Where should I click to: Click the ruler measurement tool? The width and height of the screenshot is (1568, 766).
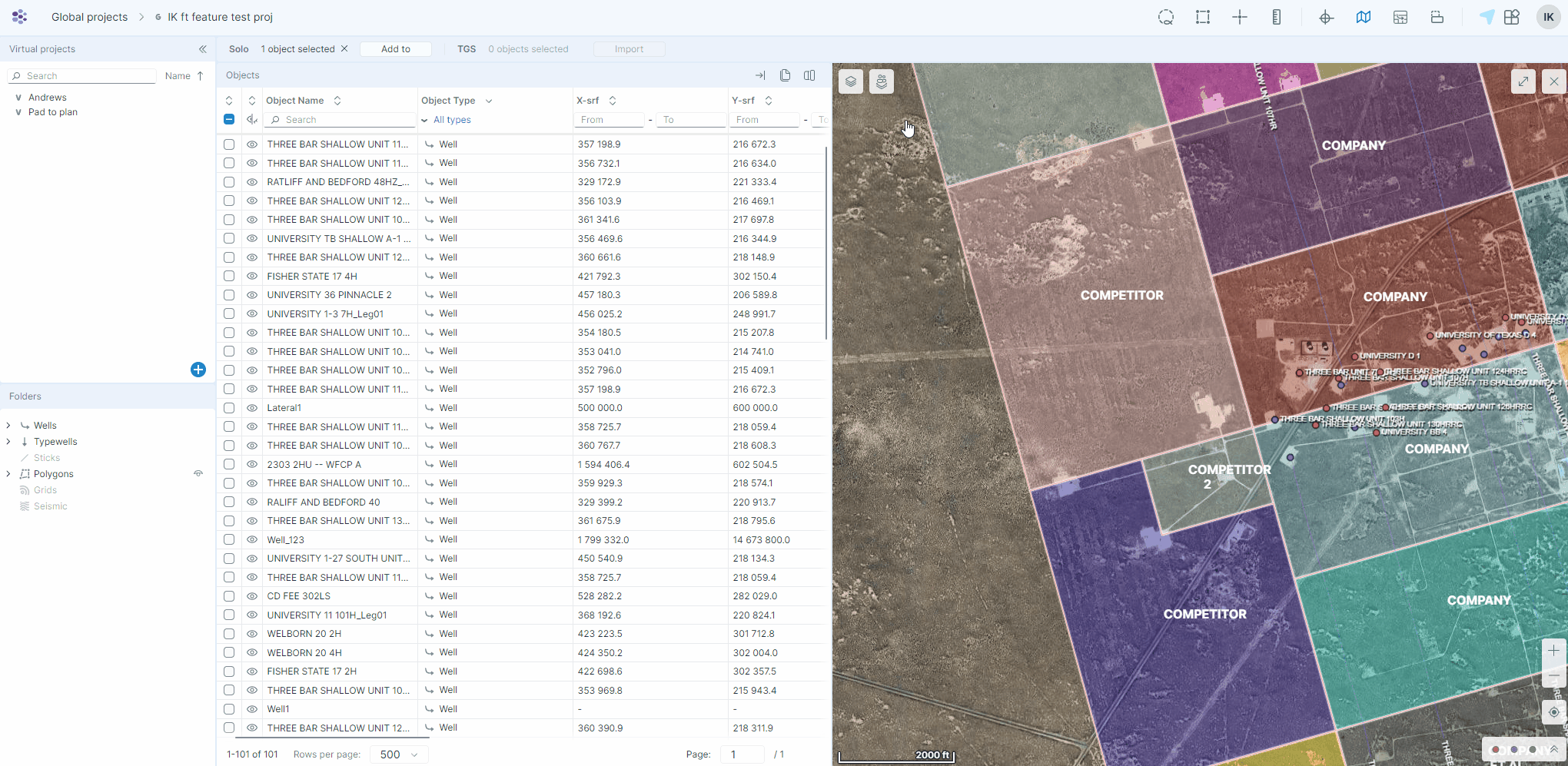click(1277, 17)
